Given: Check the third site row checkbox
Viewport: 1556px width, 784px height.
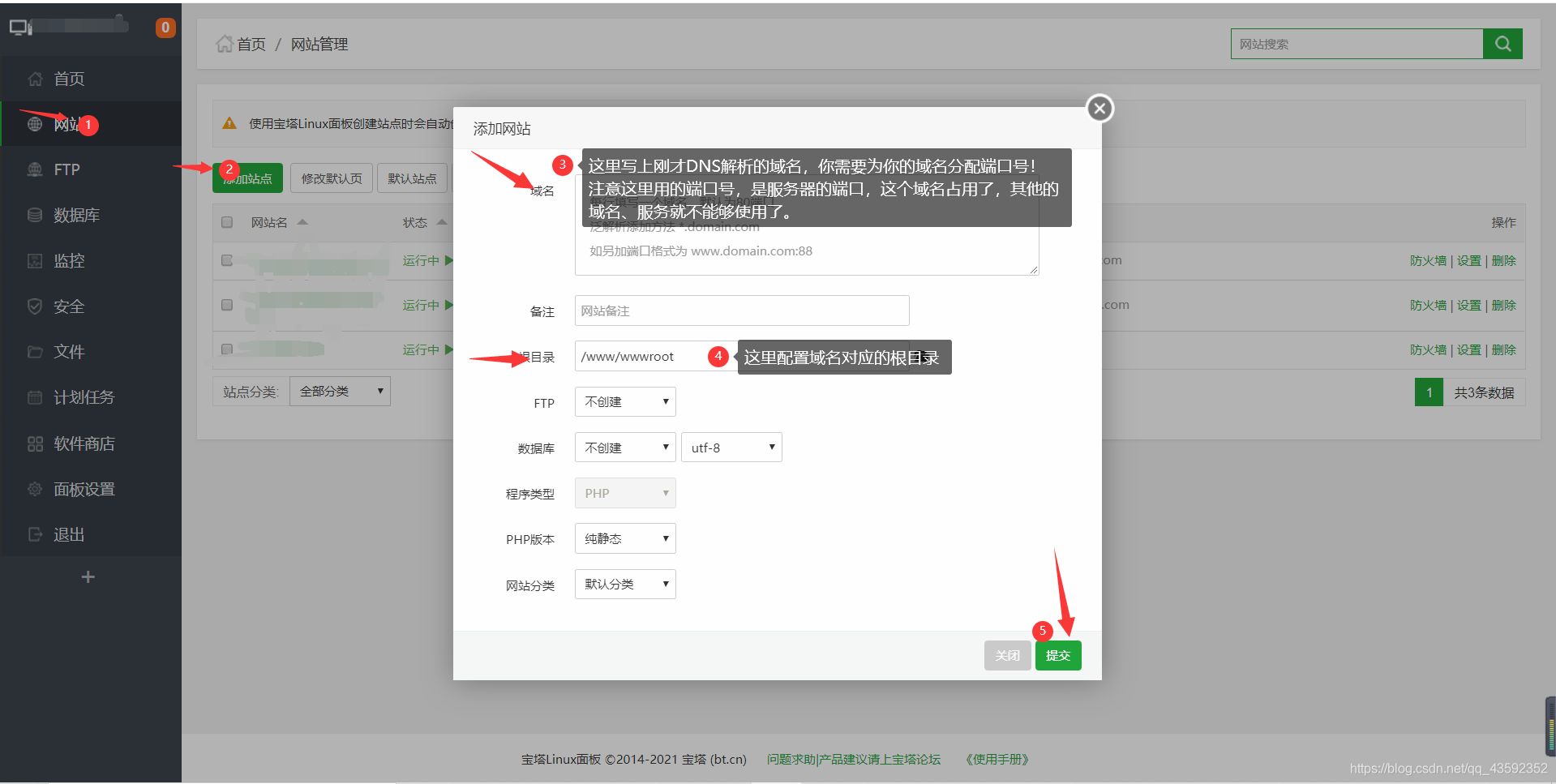Looking at the screenshot, I should click(x=227, y=349).
